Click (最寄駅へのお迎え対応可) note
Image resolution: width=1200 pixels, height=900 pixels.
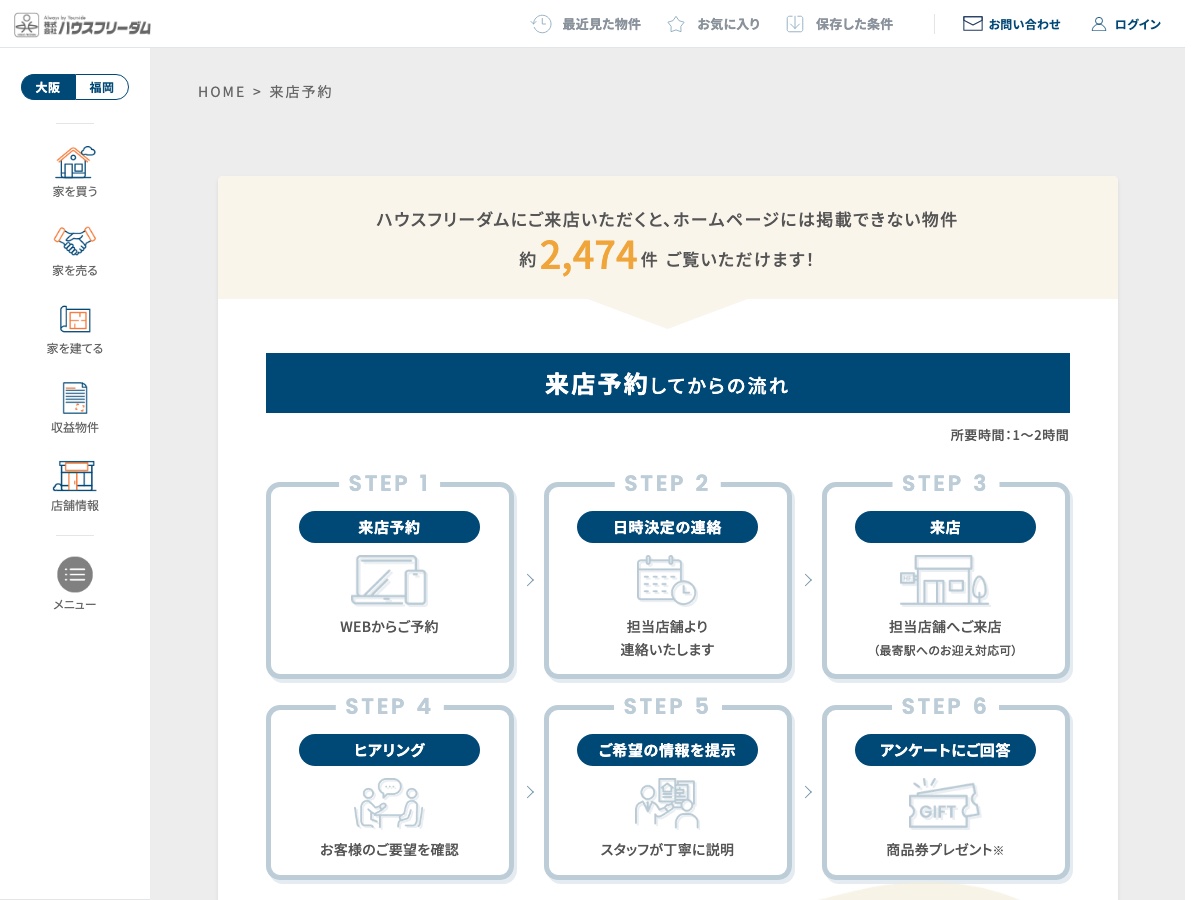point(945,651)
